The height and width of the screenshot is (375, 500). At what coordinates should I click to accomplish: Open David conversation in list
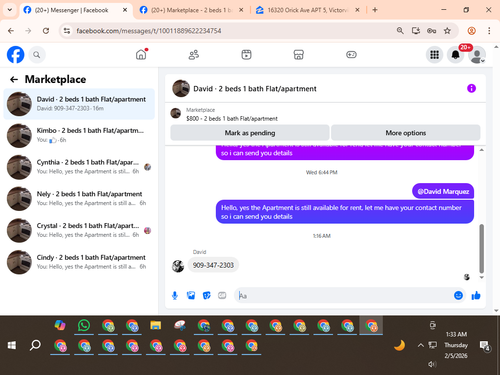pos(79,104)
